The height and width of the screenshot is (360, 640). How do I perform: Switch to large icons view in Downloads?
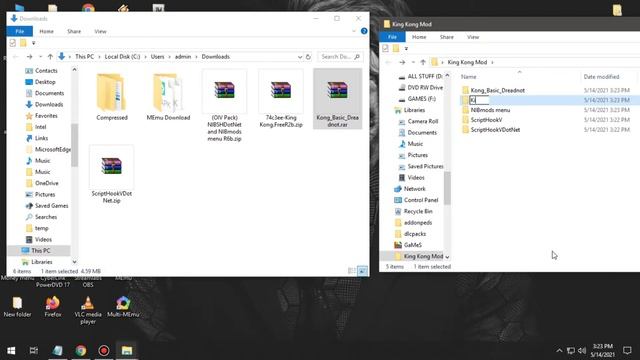click(x=362, y=271)
